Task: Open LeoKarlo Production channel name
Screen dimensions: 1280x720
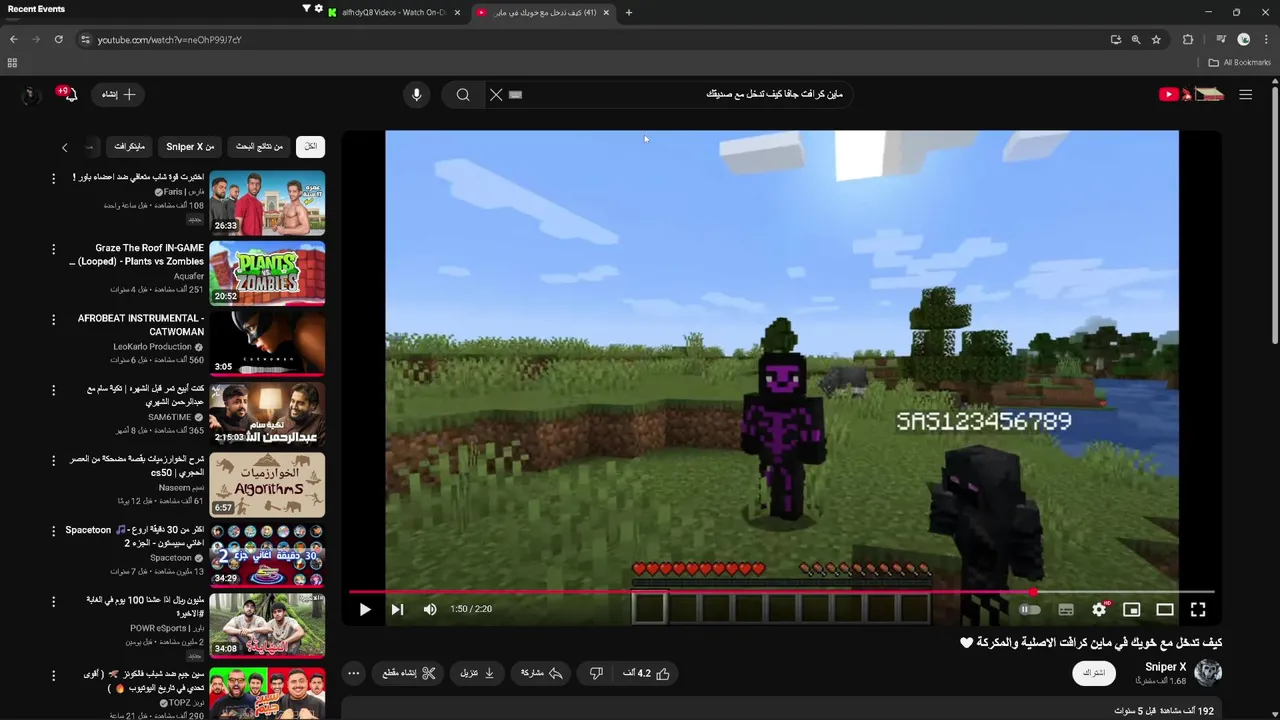Action: tap(152, 347)
